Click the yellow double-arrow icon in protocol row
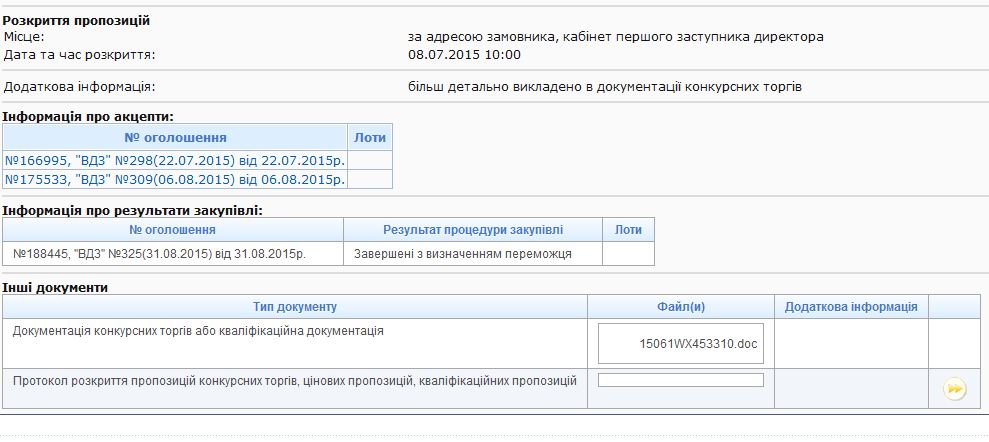The image size is (989, 442). pos(954,389)
